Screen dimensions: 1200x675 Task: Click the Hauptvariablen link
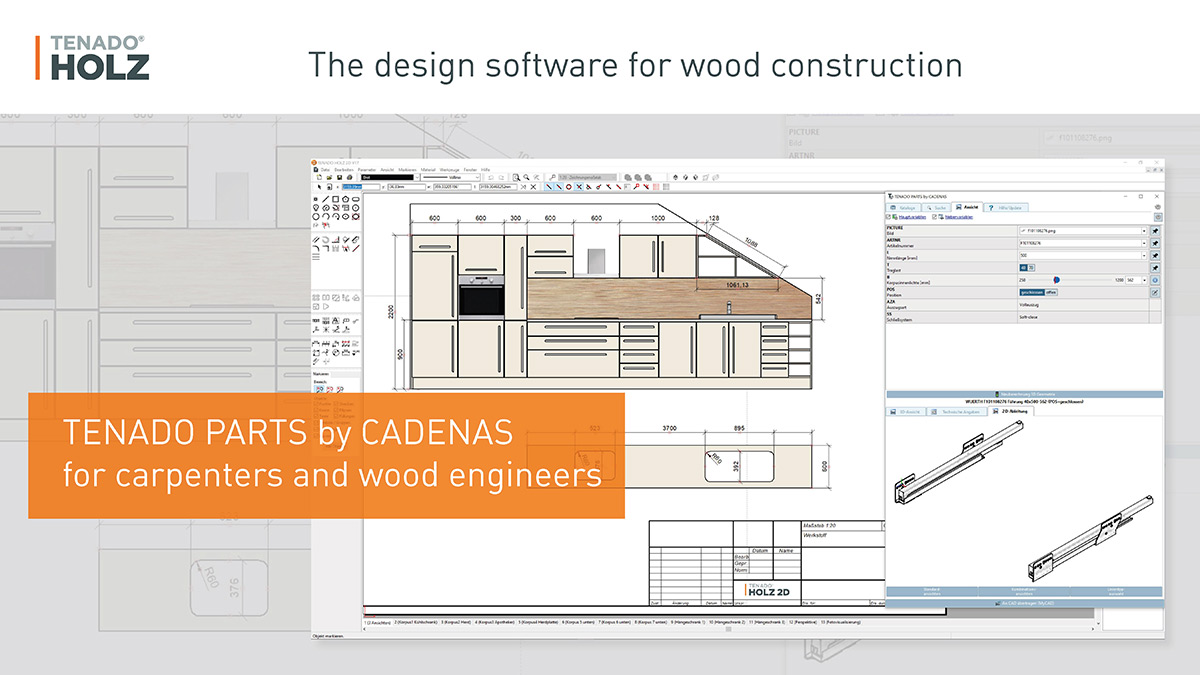point(912,217)
